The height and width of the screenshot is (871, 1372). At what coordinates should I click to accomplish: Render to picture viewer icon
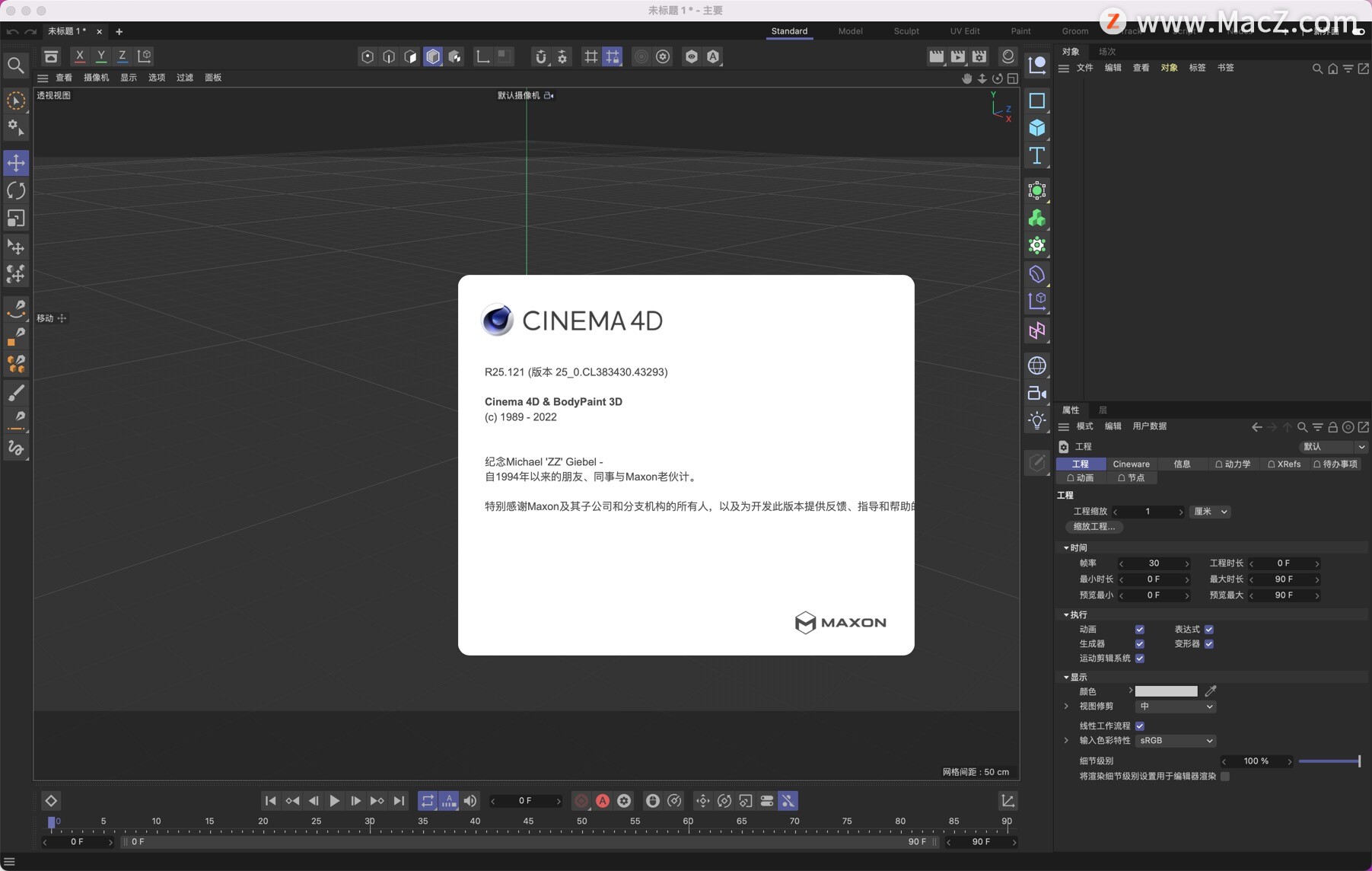(958, 56)
